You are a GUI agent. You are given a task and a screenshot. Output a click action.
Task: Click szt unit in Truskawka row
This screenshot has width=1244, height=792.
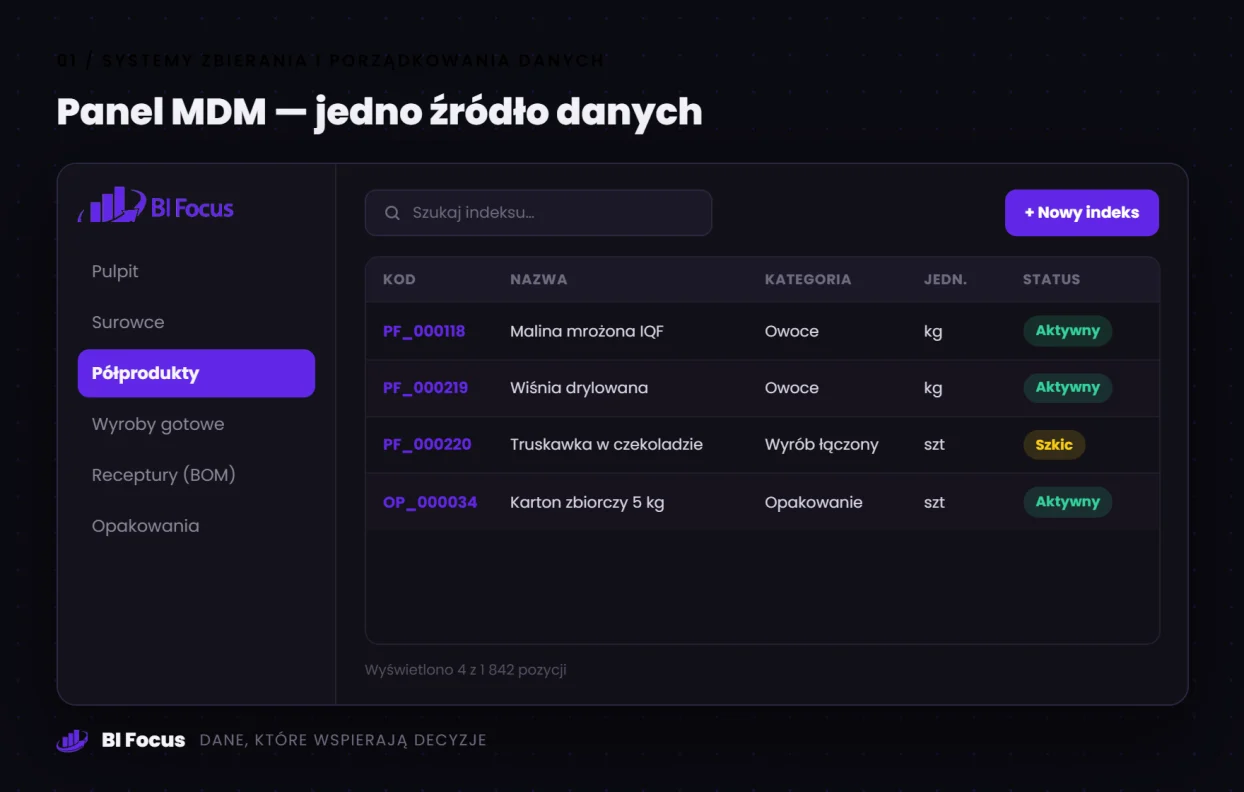(x=934, y=444)
